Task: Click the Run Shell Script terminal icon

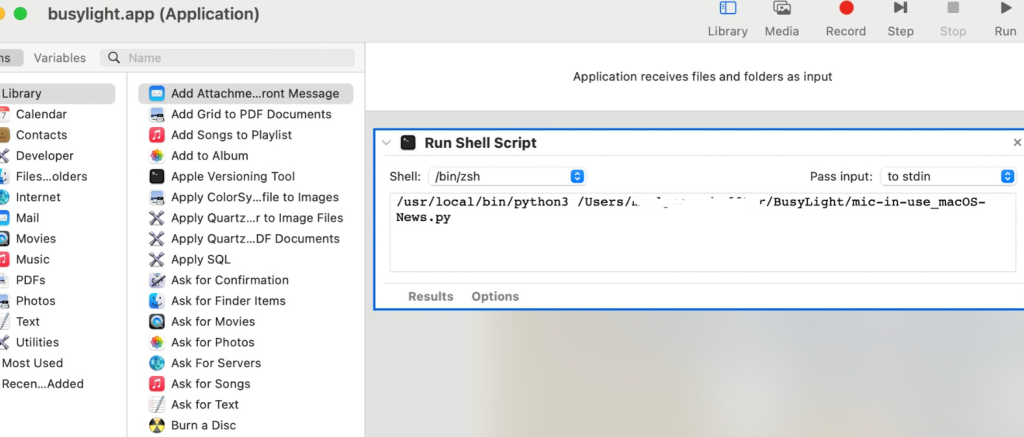Action: coord(408,143)
